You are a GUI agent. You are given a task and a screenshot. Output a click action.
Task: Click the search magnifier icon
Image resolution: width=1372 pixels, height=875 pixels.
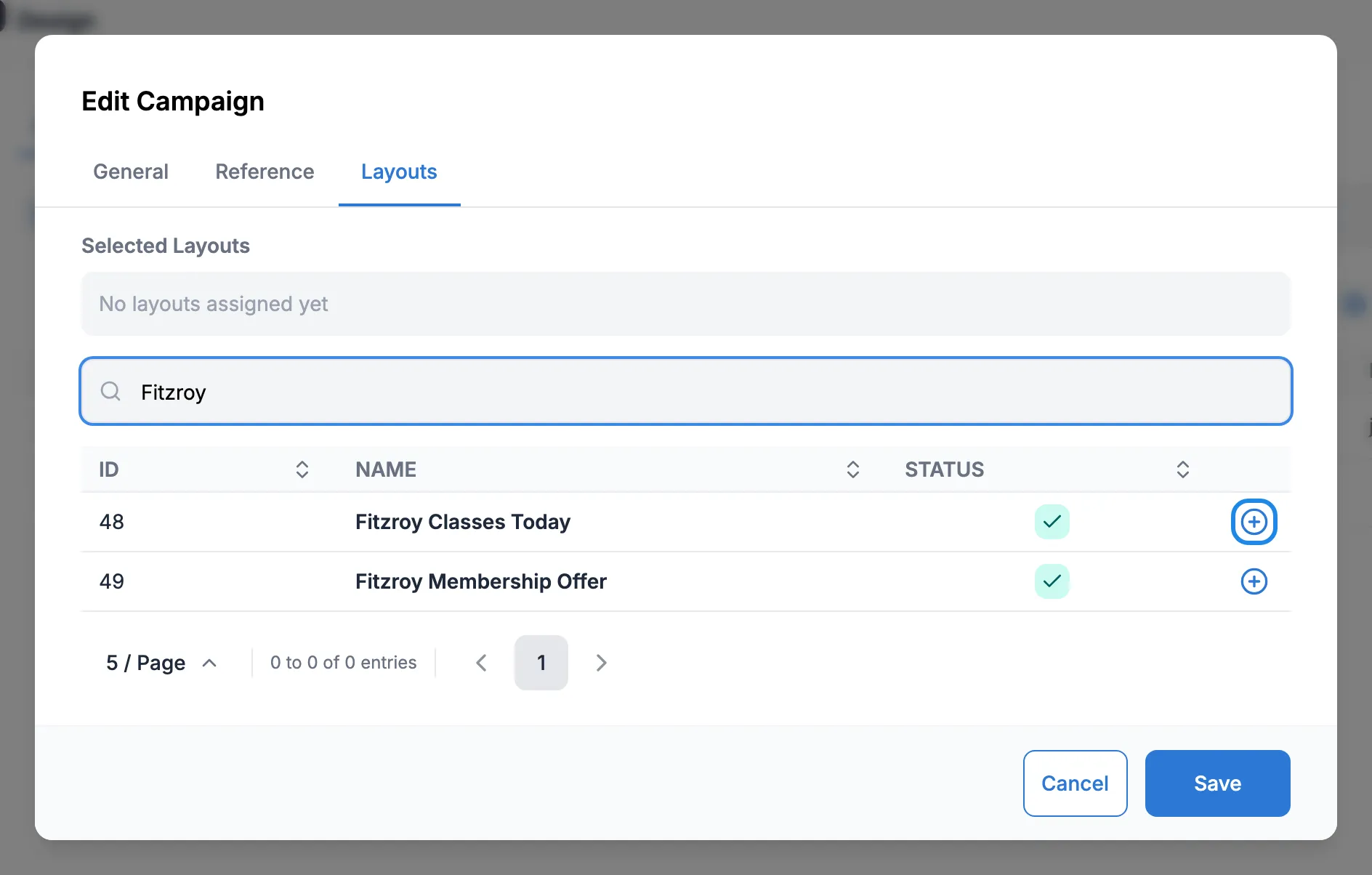[x=110, y=392]
